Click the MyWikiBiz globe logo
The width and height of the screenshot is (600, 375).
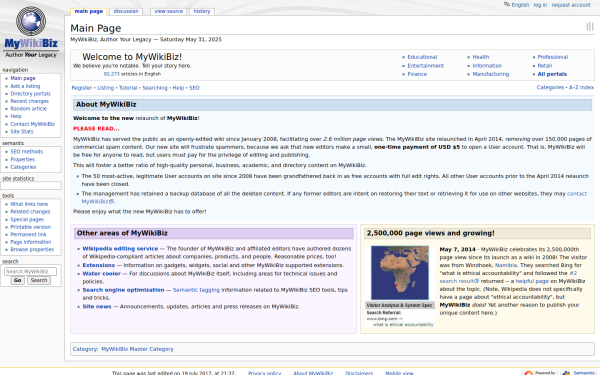tap(31, 32)
